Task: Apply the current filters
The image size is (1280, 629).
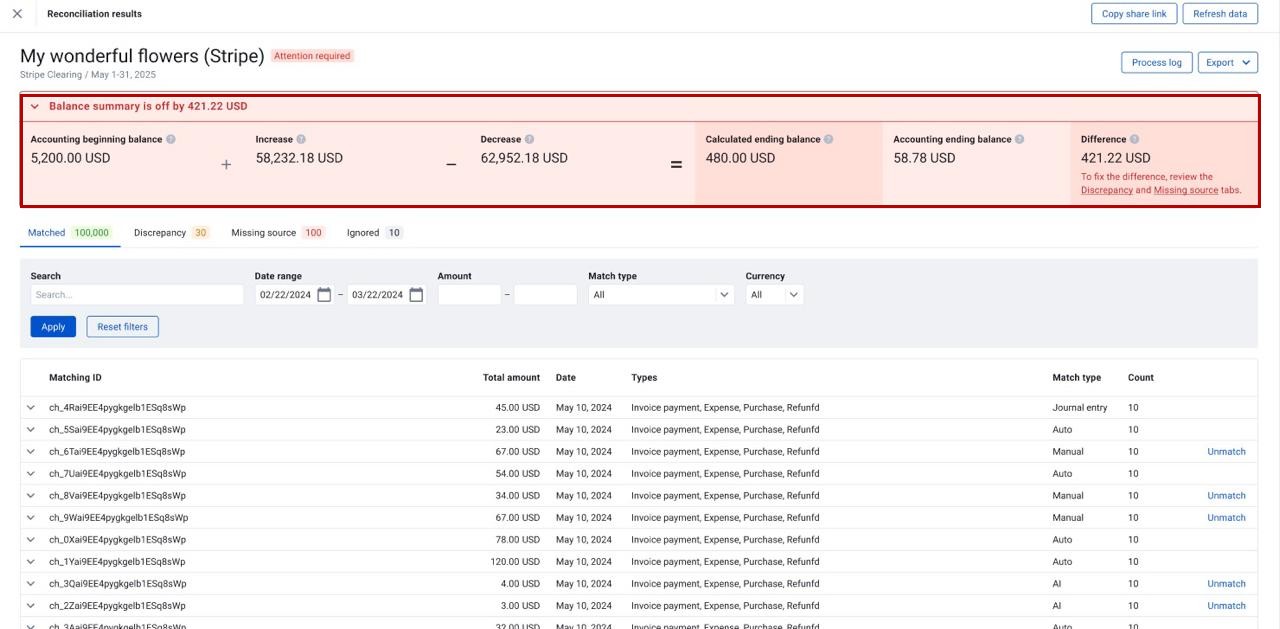Action: [x=53, y=327]
